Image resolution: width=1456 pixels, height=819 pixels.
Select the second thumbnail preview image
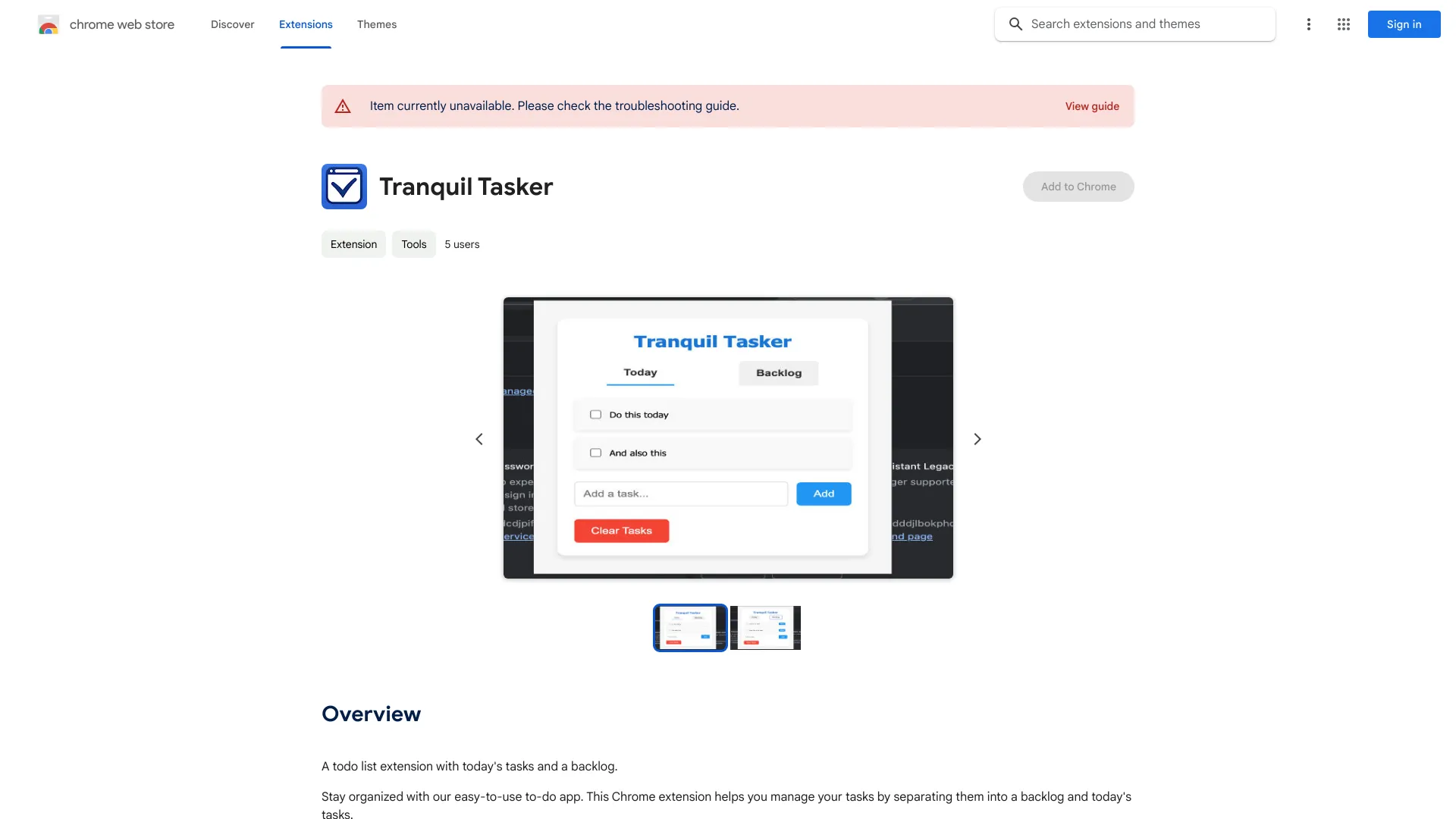[765, 627]
